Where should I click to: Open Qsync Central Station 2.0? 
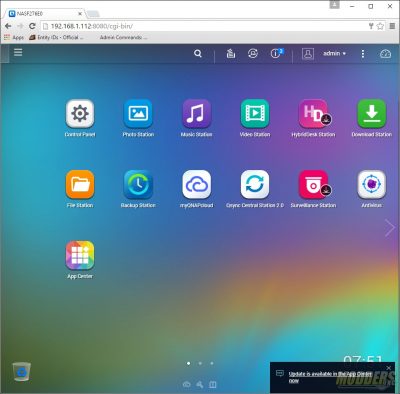255,184
